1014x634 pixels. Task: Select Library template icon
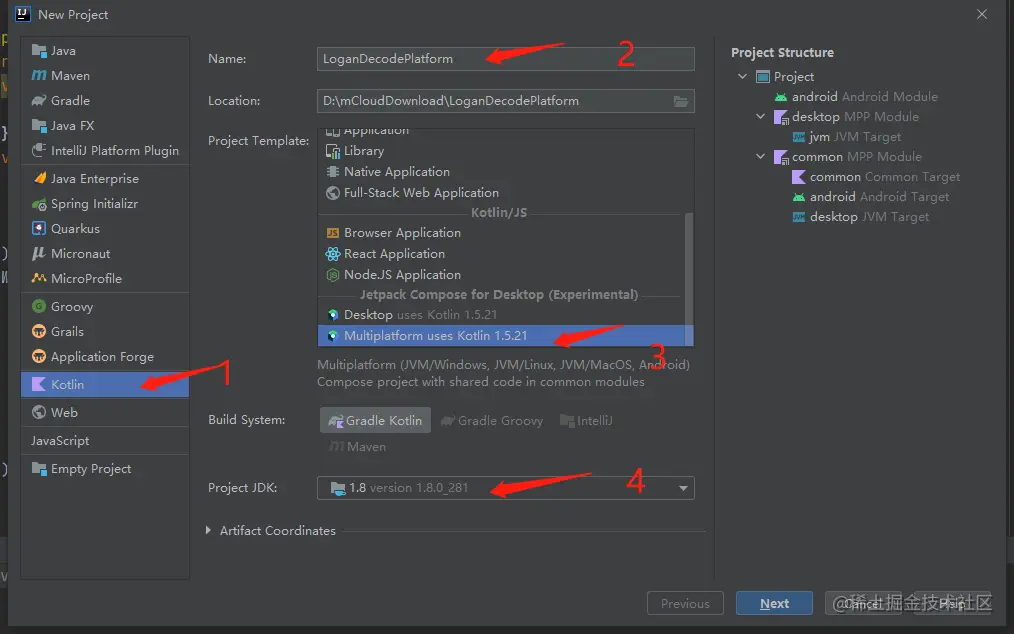[333, 151]
